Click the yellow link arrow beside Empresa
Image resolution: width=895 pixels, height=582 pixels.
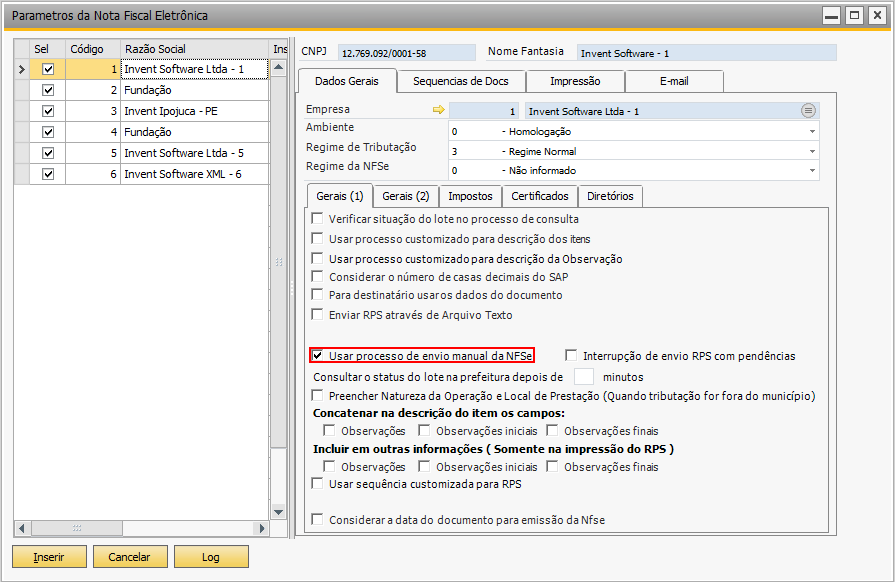(438, 110)
